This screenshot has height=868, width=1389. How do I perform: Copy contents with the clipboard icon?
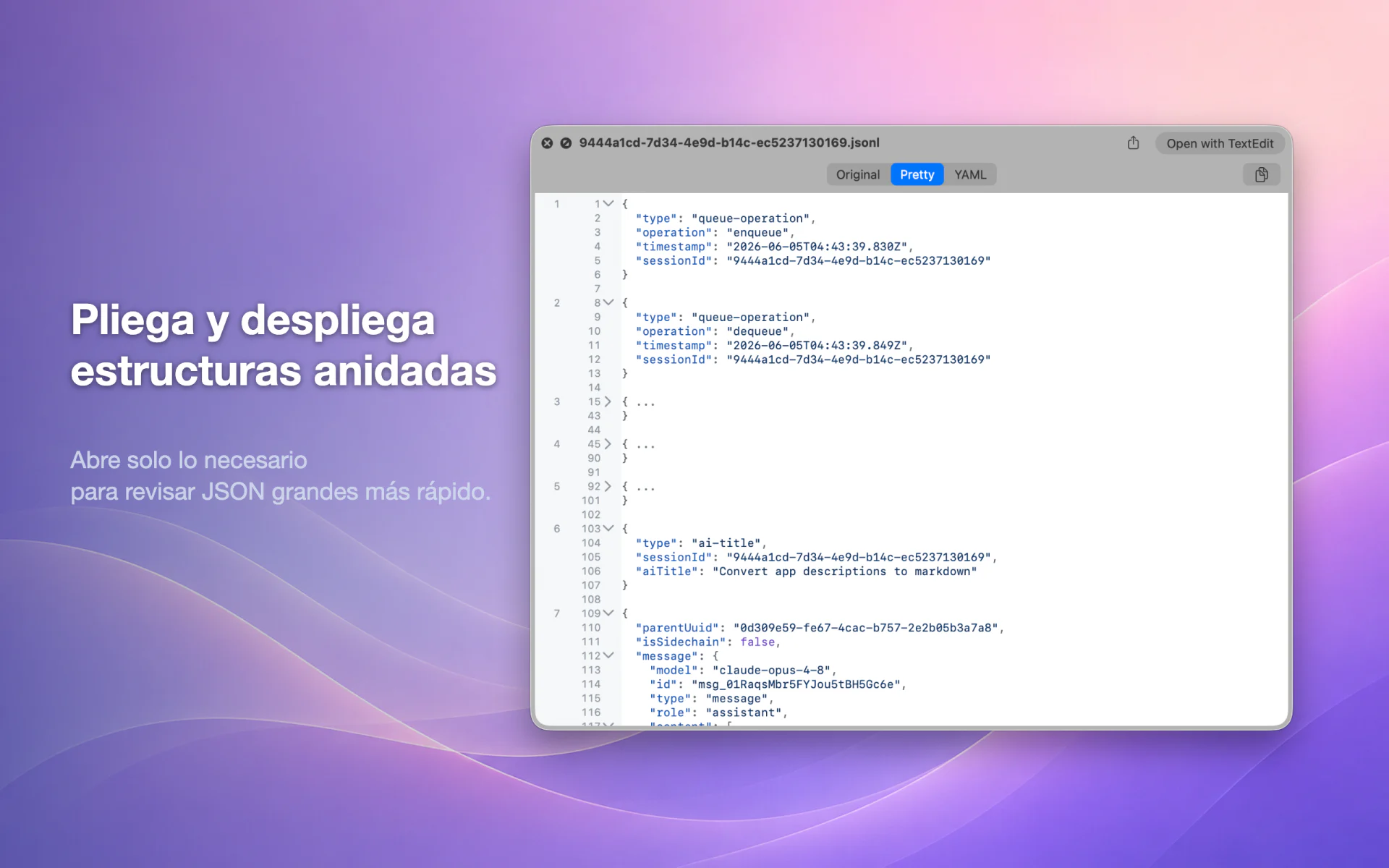click(1261, 174)
